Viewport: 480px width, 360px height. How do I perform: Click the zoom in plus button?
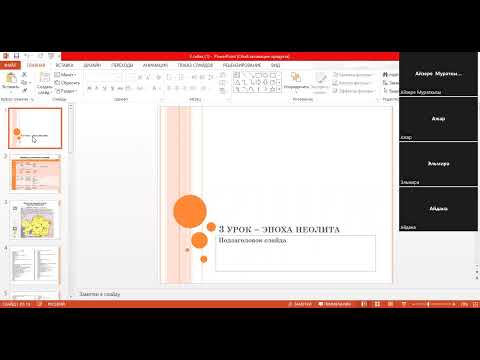point(454,304)
